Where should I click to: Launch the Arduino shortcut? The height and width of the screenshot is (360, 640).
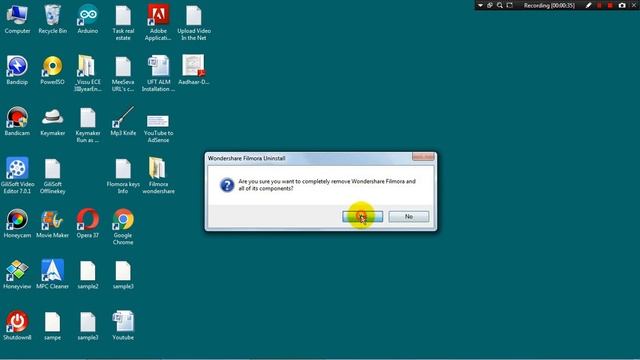pyautogui.click(x=88, y=20)
